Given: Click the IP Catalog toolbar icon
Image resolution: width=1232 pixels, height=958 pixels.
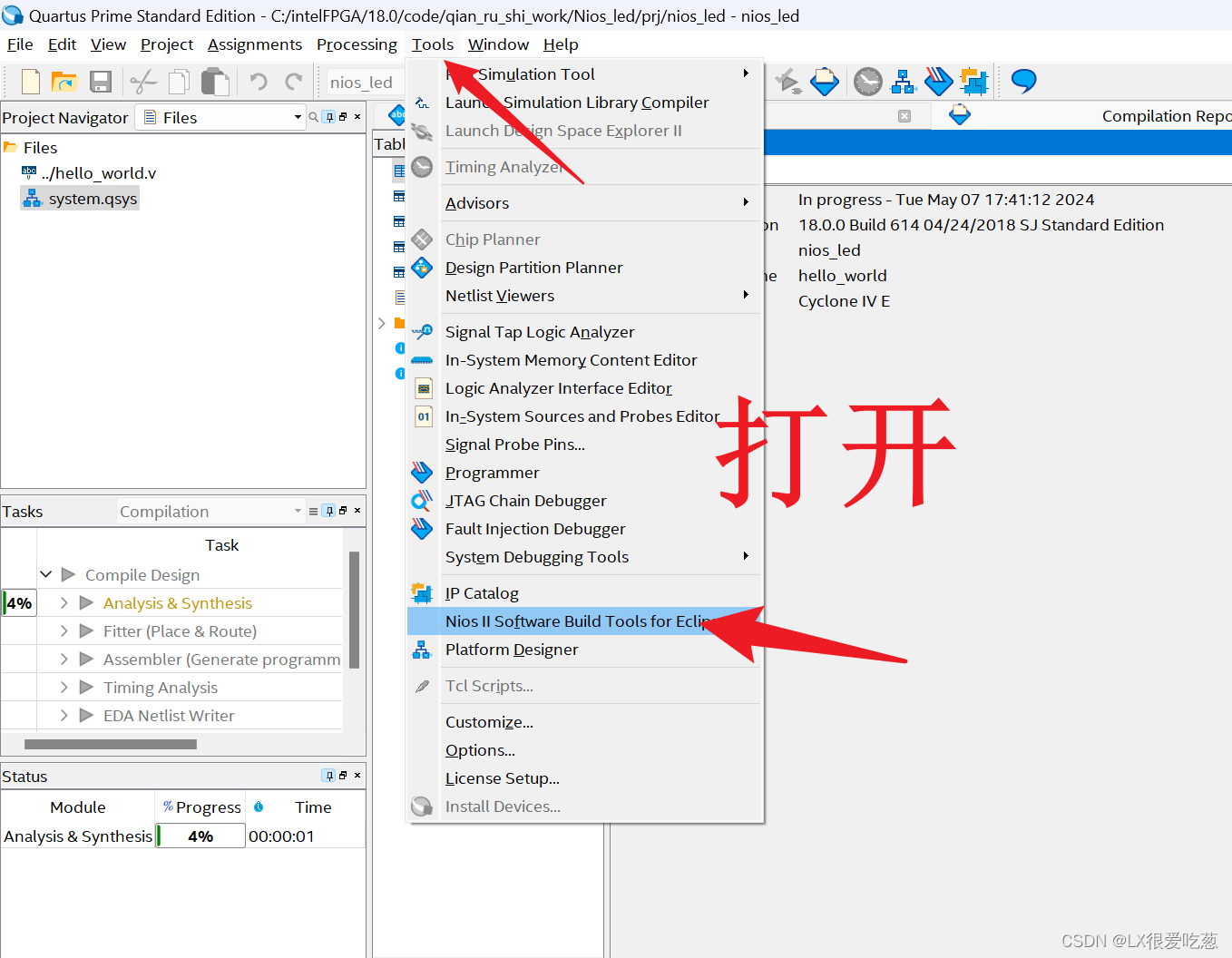Looking at the screenshot, I should (973, 82).
